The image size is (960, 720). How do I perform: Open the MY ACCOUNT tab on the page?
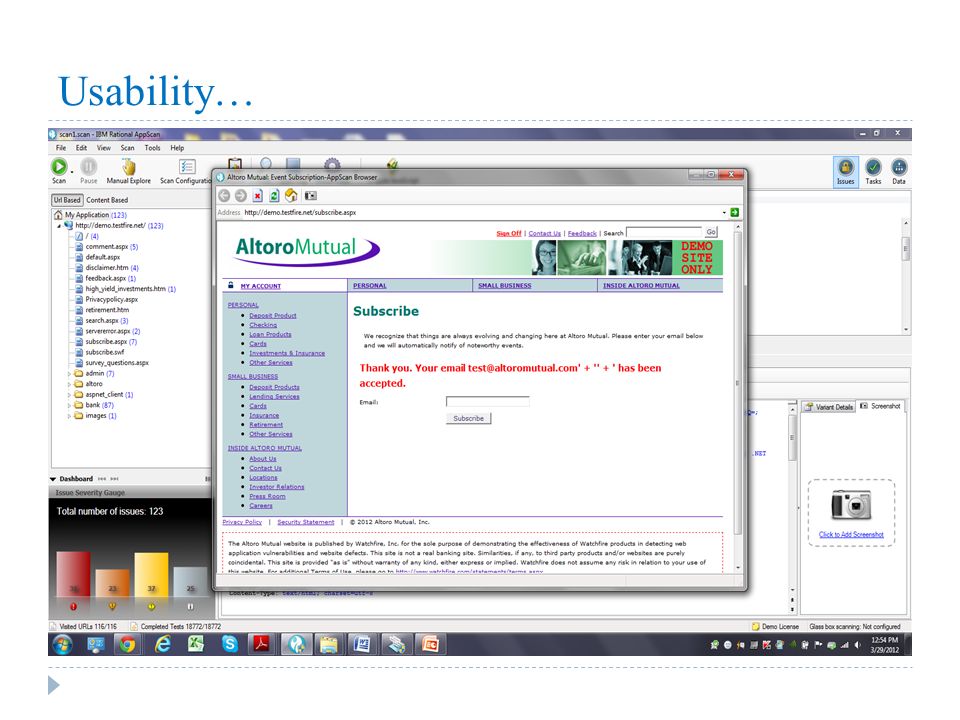pyautogui.click(x=260, y=286)
